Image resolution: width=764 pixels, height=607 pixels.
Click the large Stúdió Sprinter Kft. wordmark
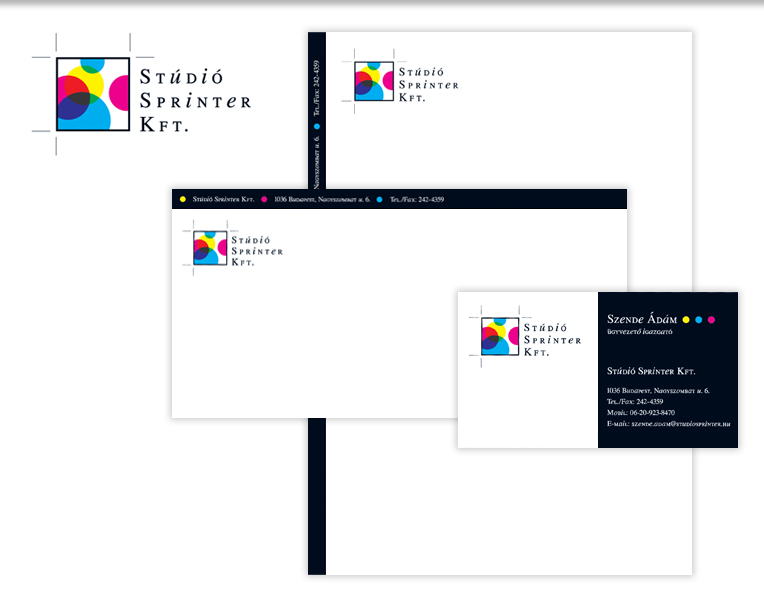point(195,100)
